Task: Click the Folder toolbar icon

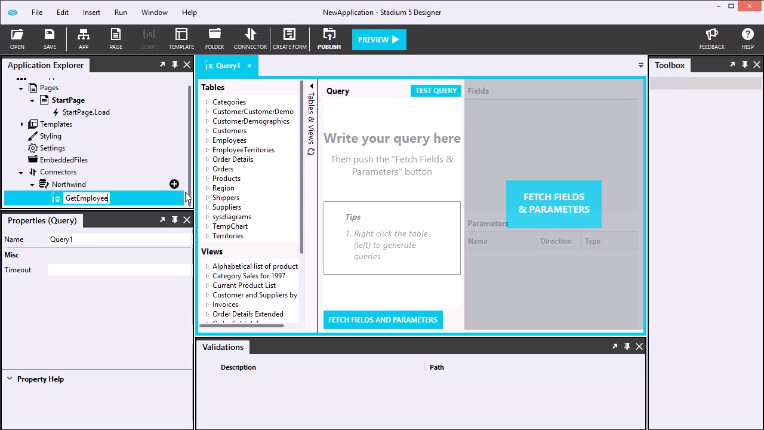Action: pyautogui.click(x=214, y=39)
